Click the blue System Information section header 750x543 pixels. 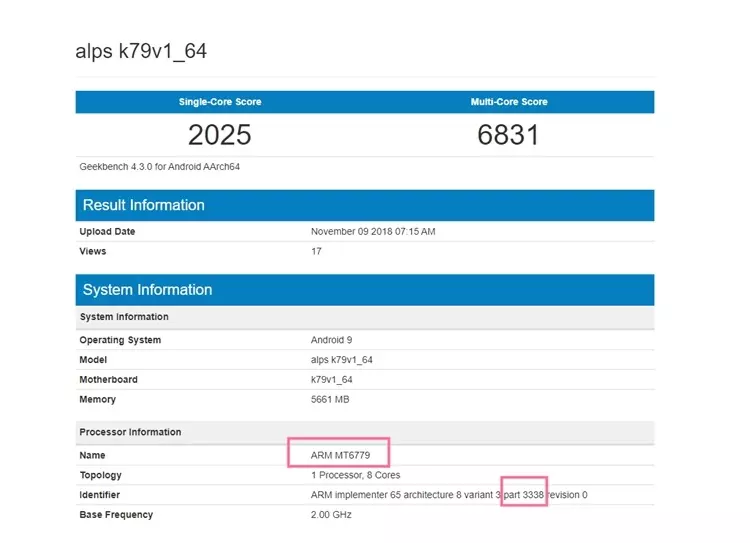coord(365,290)
